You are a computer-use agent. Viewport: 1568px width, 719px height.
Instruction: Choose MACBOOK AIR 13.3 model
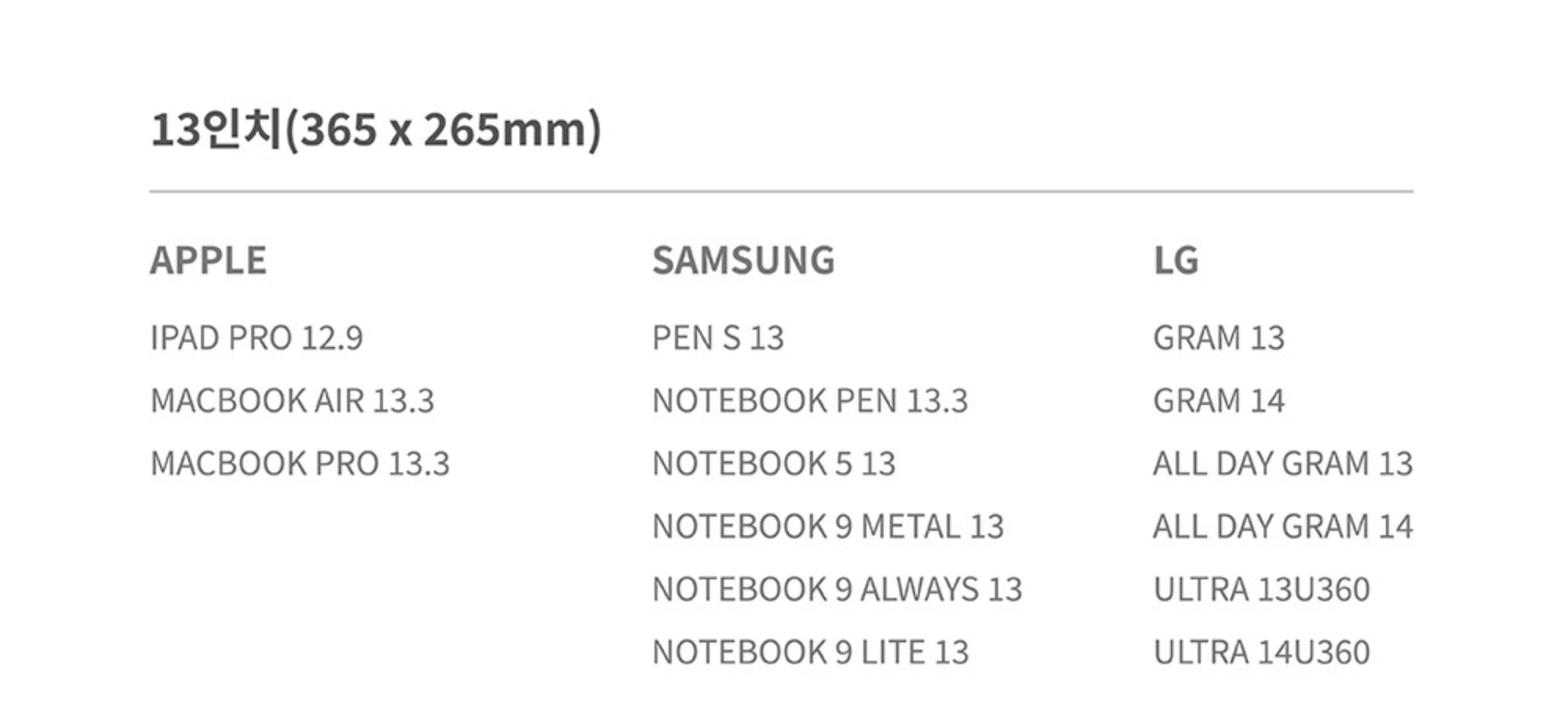click(292, 401)
